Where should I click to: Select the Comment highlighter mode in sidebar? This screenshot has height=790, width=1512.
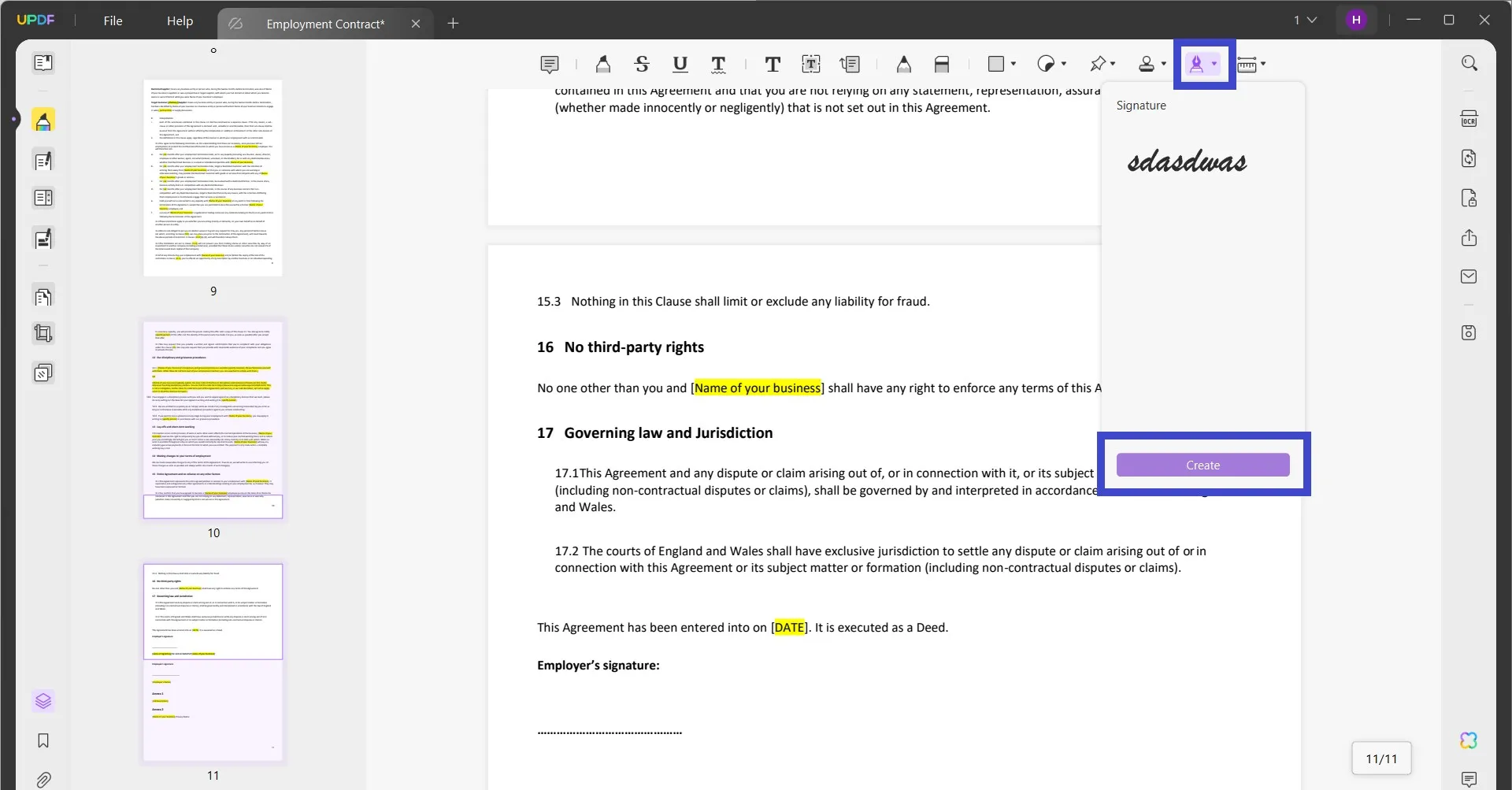click(43, 121)
